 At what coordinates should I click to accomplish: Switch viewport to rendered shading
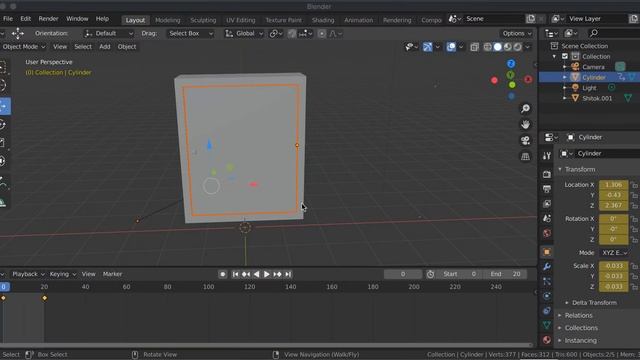click(518, 47)
